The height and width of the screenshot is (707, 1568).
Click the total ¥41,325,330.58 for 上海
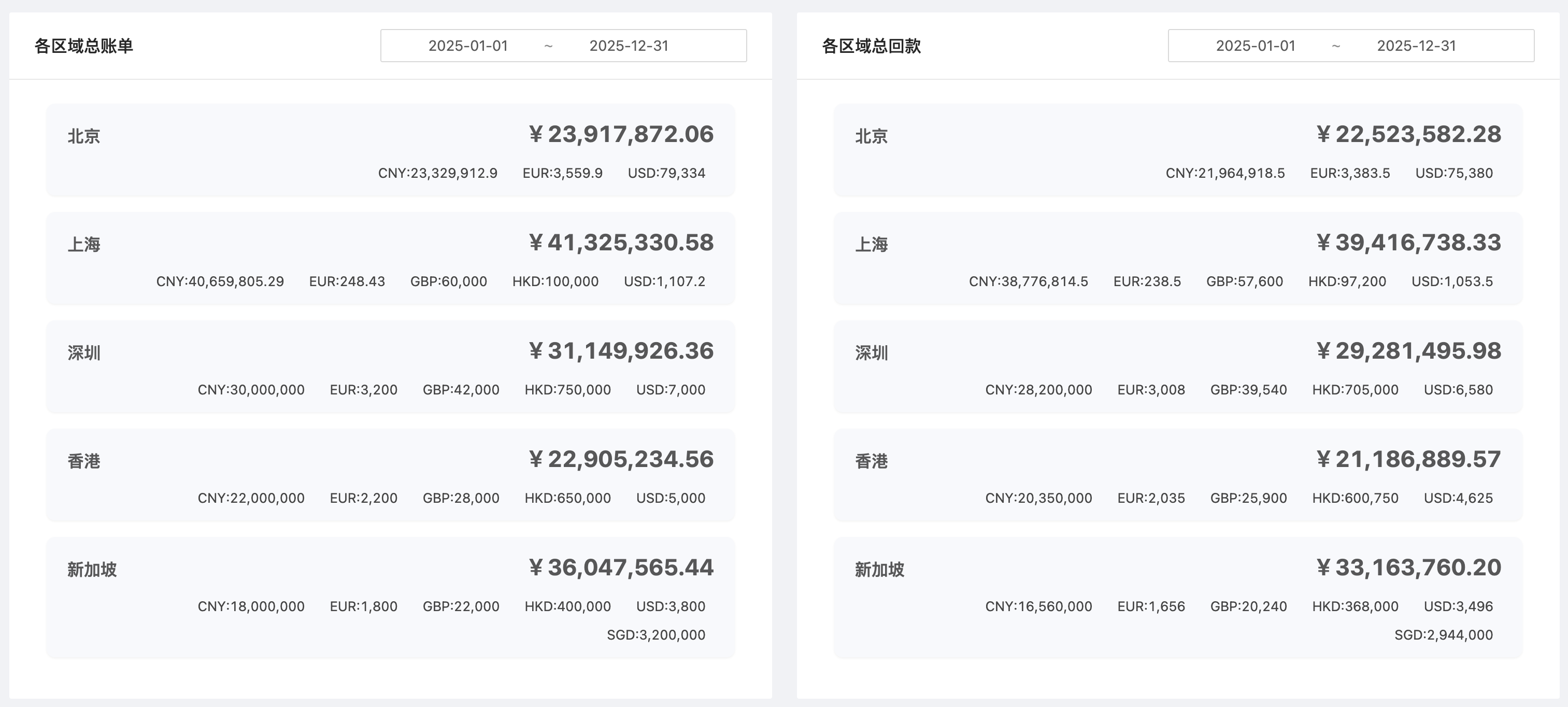pos(621,243)
